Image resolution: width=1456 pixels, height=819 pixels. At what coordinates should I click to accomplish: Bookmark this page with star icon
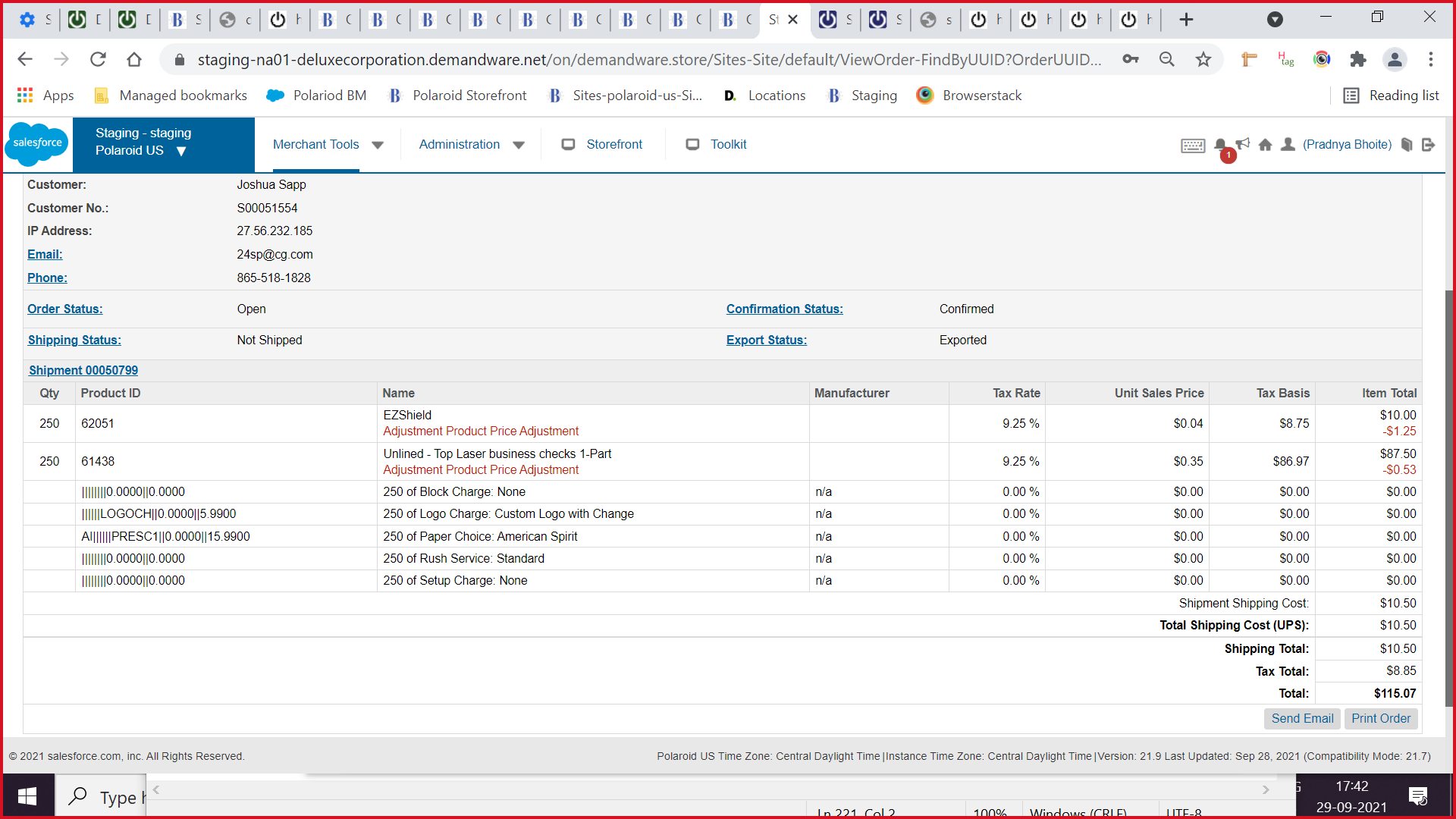point(1203,59)
